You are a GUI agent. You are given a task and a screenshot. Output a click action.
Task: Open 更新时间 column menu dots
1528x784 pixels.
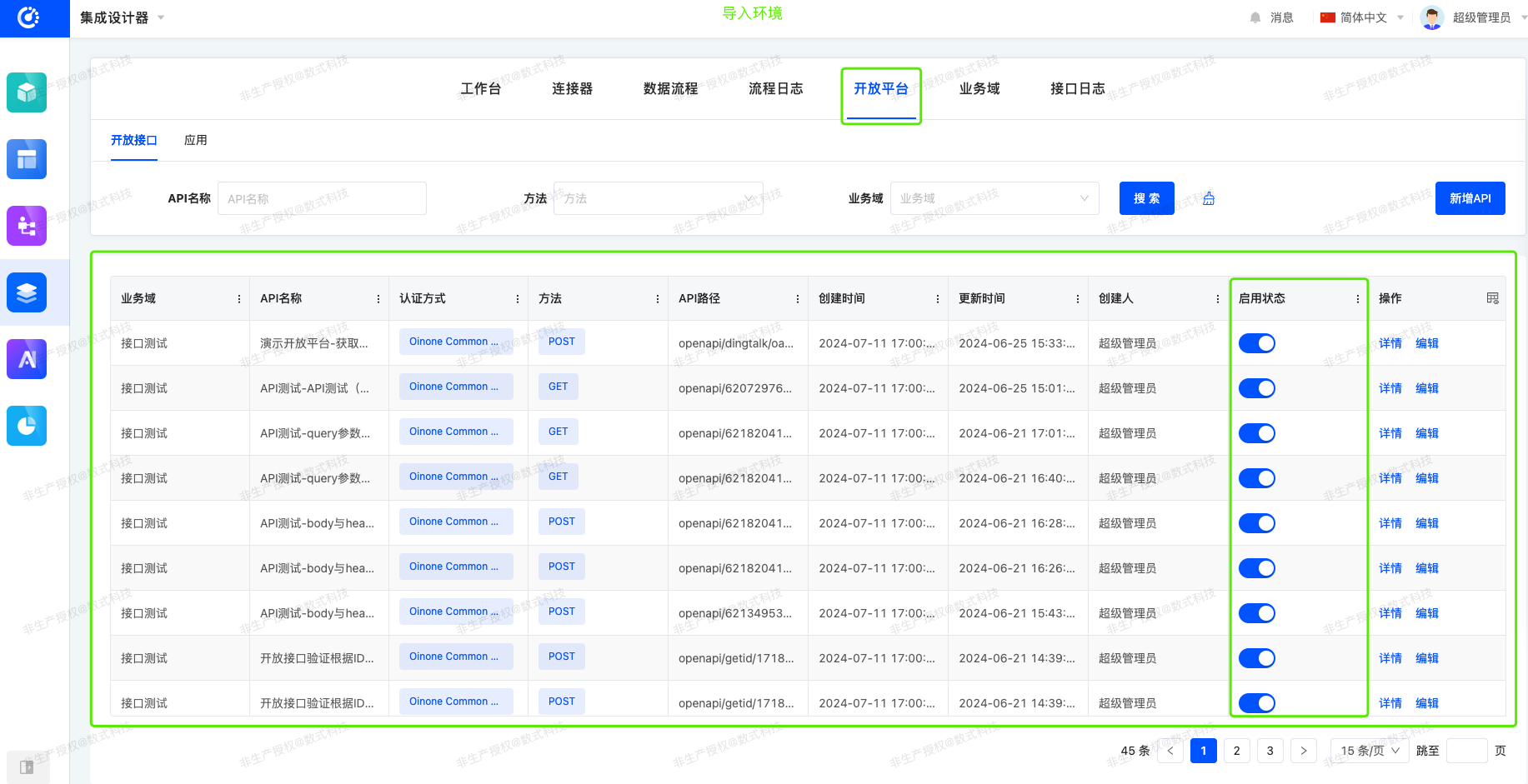click(1078, 299)
